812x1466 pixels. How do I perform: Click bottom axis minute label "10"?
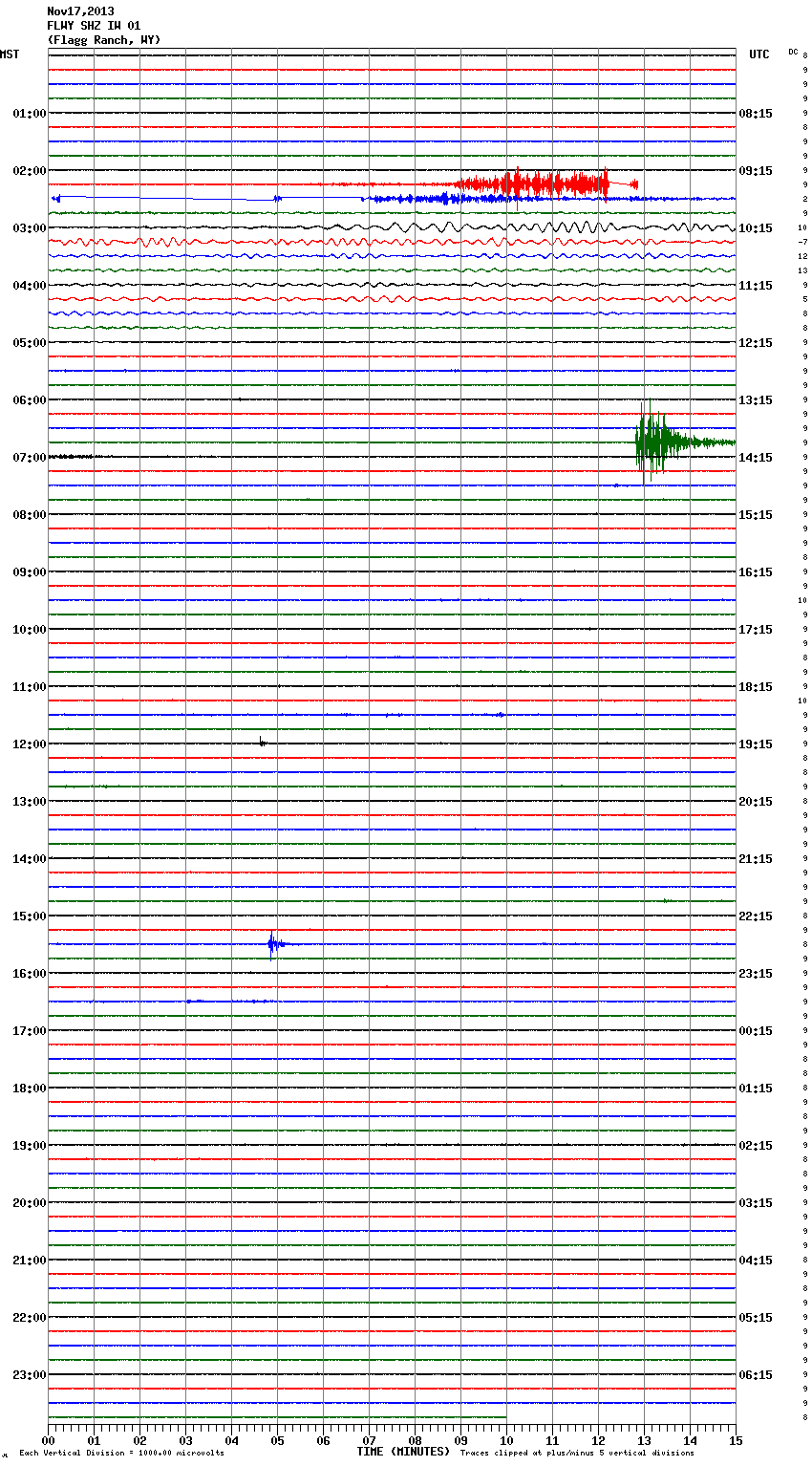(x=506, y=1440)
